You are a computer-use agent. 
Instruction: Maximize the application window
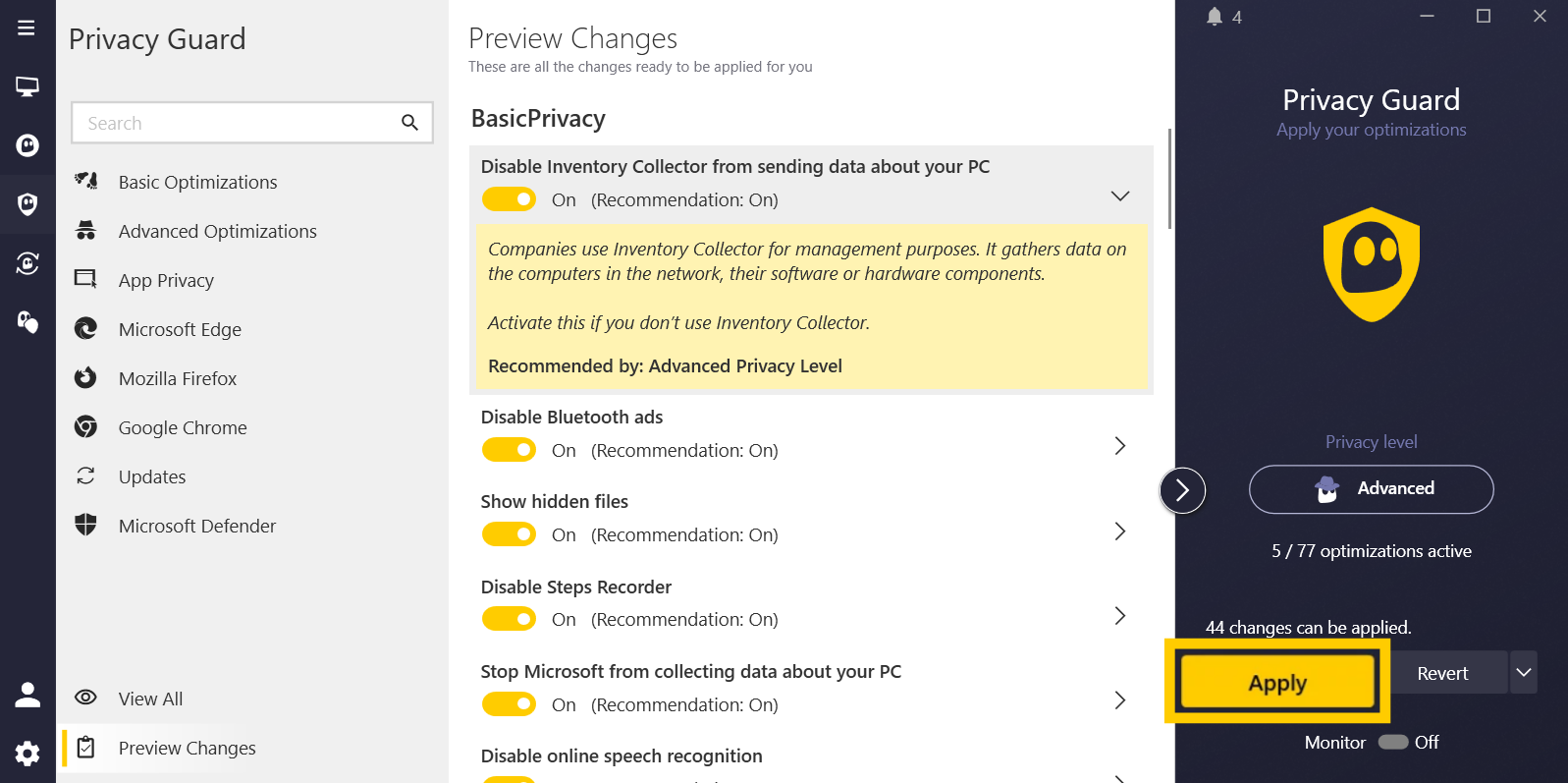1484,16
